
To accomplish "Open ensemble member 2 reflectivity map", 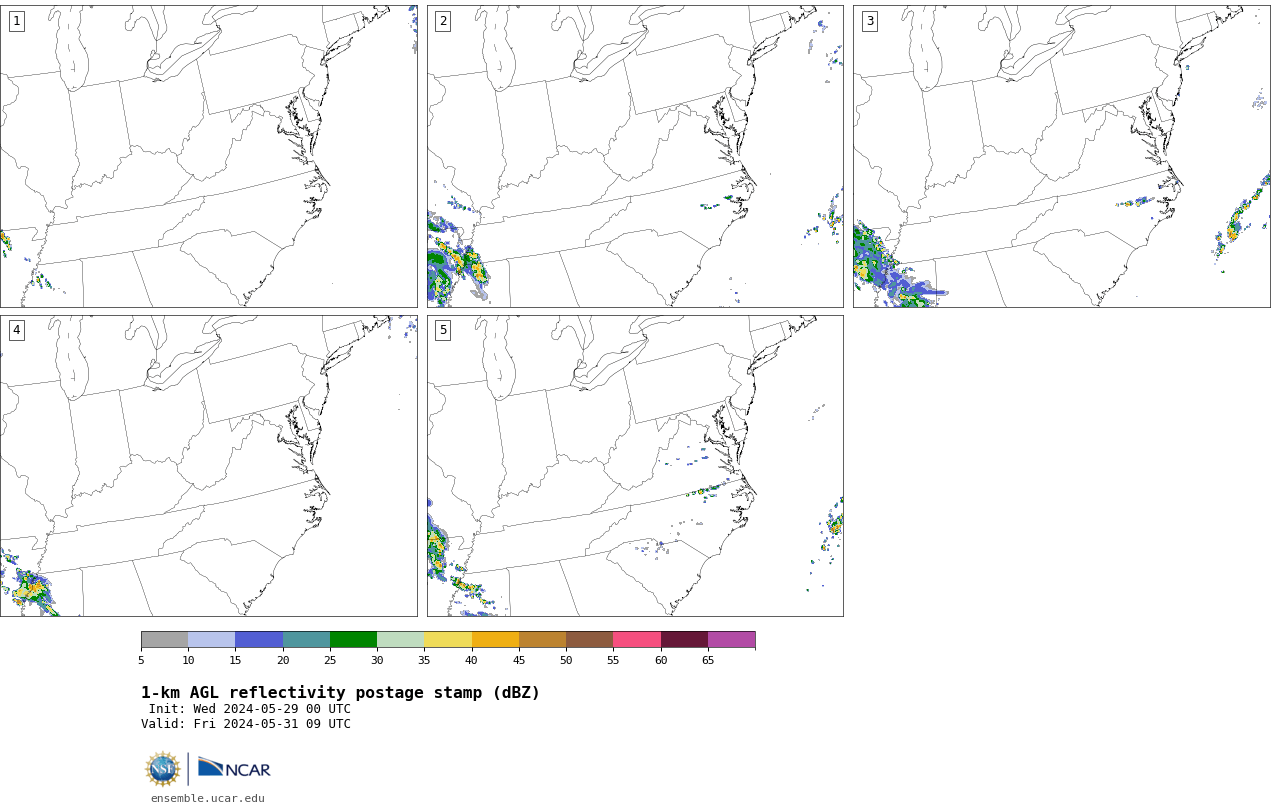I will tap(635, 156).
